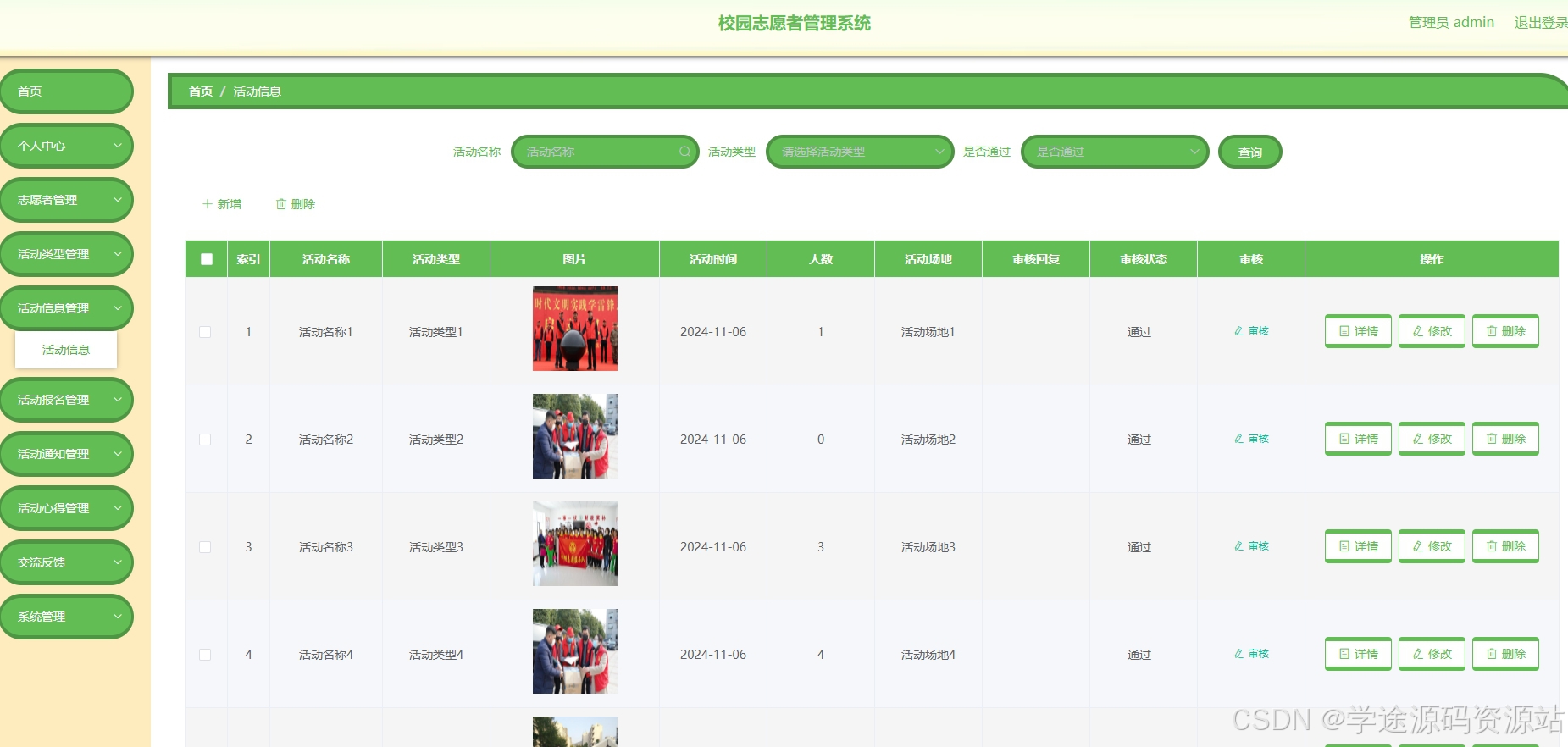Open 详情 for 活动名称2
This screenshot has height=747, width=1568.
[1358, 439]
